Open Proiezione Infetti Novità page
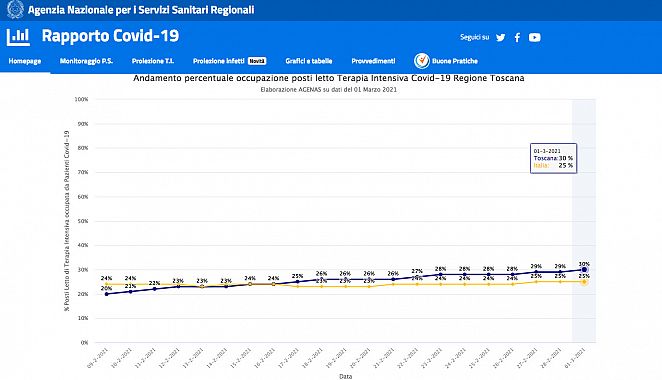Viewport: 662px width, 380px height. click(x=230, y=61)
